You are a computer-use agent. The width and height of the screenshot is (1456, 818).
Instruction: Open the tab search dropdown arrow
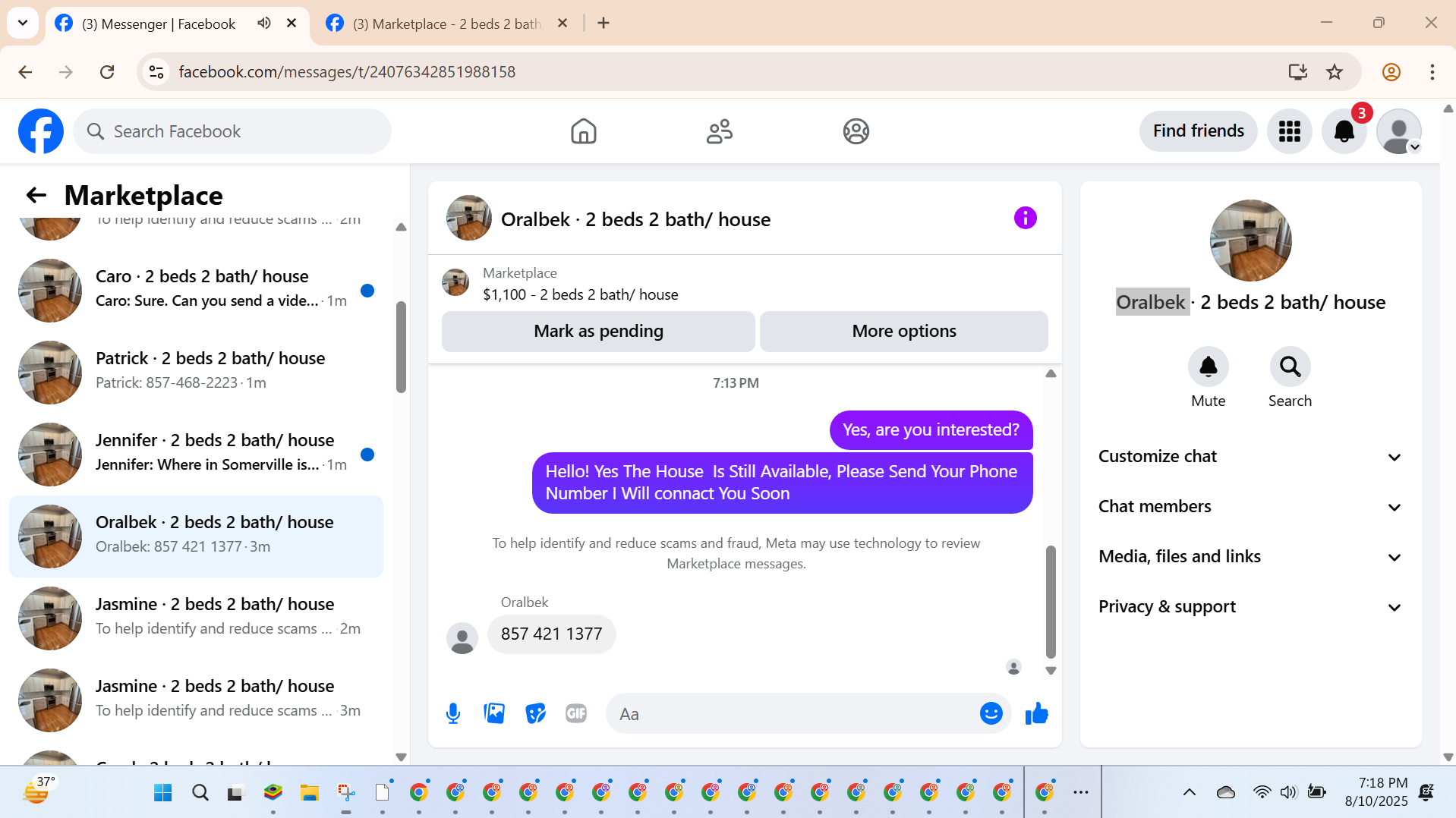tap(23, 23)
